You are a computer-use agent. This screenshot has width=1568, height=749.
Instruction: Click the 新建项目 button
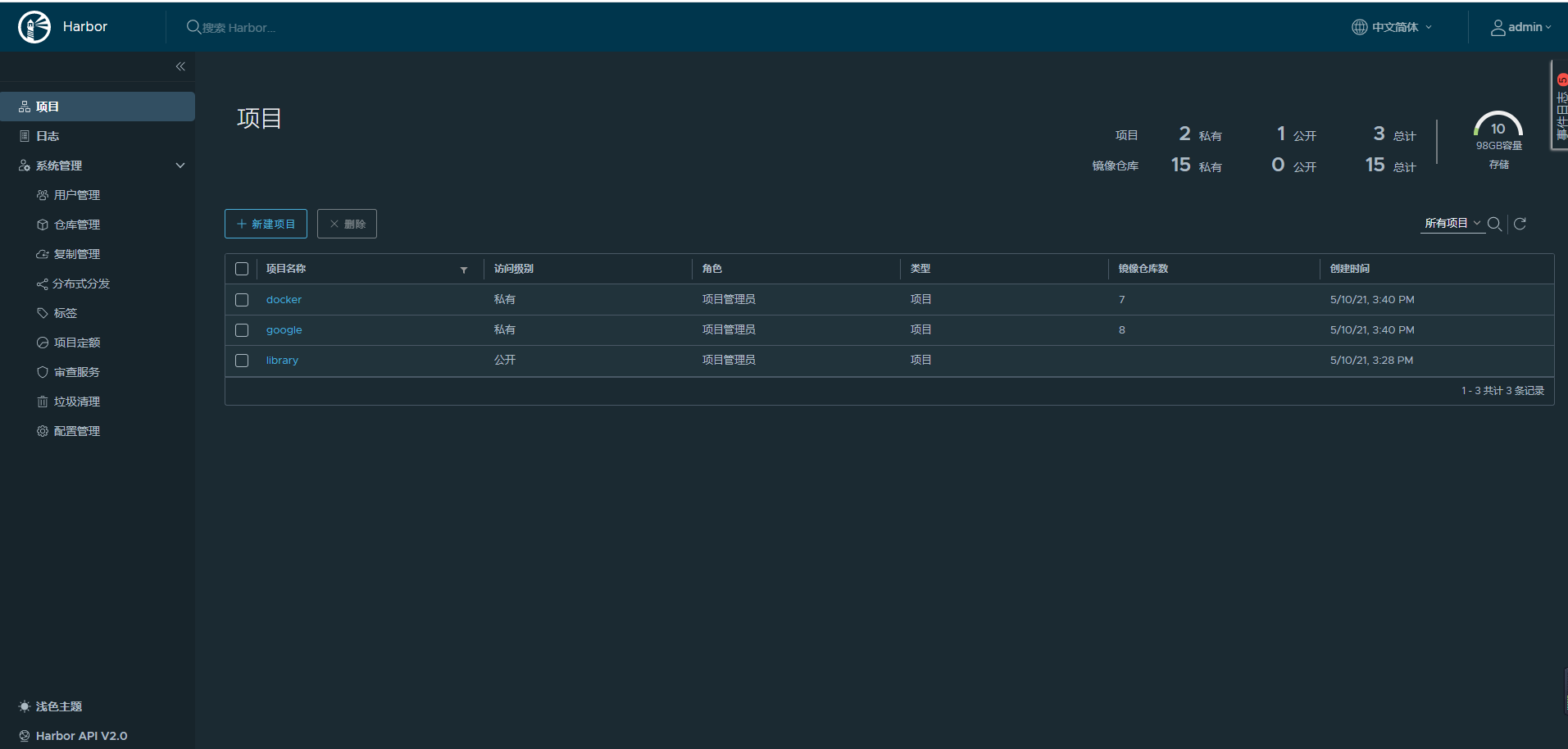266,224
